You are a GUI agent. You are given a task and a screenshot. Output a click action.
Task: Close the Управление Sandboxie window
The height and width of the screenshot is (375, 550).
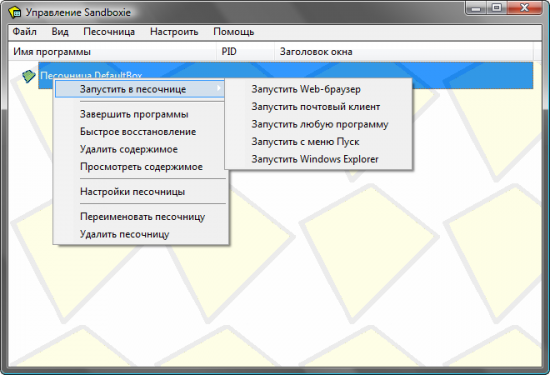coord(524,8)
